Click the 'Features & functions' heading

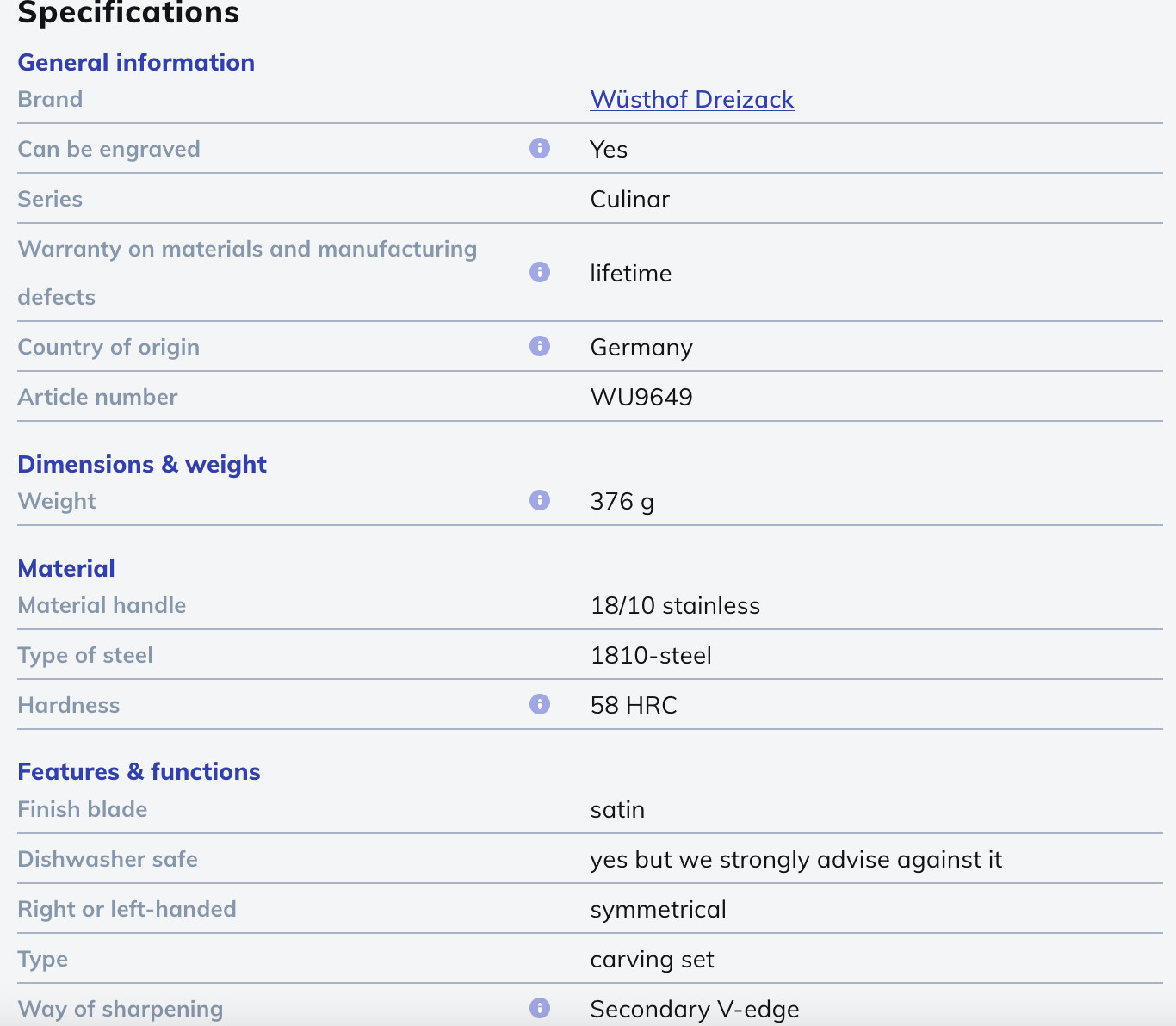pos(139,771)
